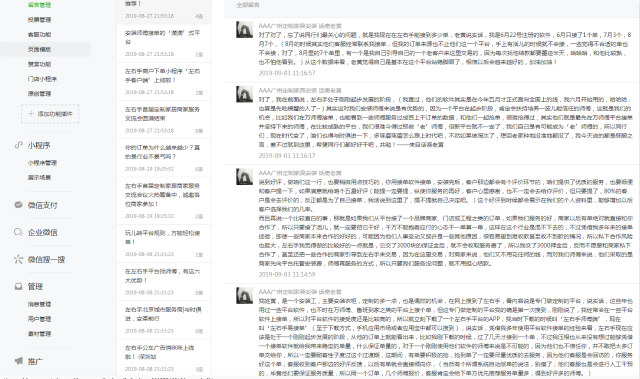
Task: Open 留言管理 in the sidebar
Action: tap(39, 5)
